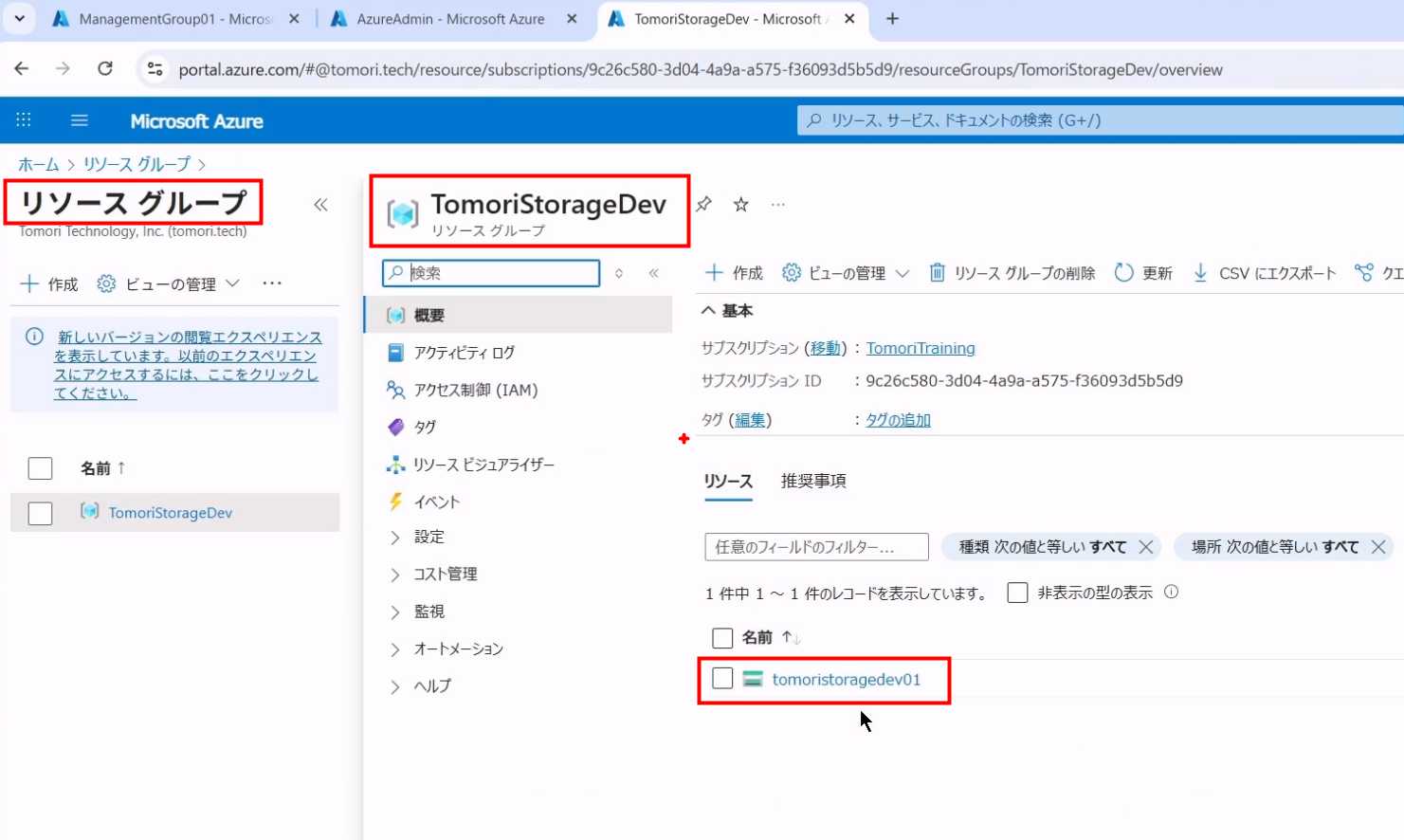Click the refresh (更新) icon in toolbar
Image resolution: width=1404 pixels, height=840 pixels.
point(1123,273)
